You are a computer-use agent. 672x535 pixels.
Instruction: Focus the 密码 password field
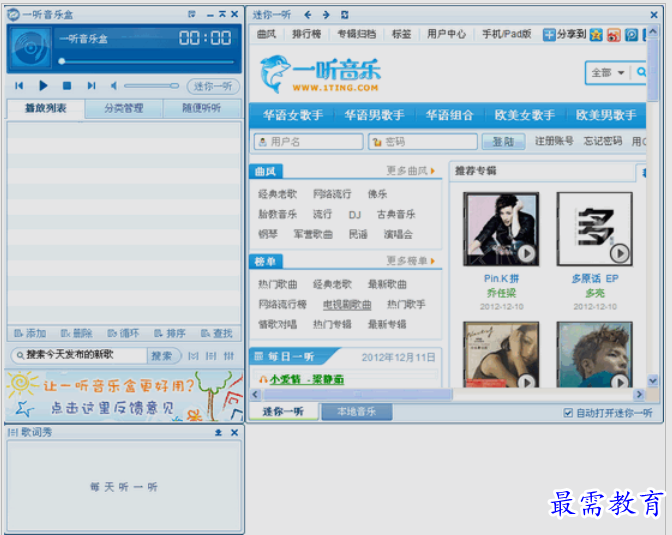click(x=423, y=141)
